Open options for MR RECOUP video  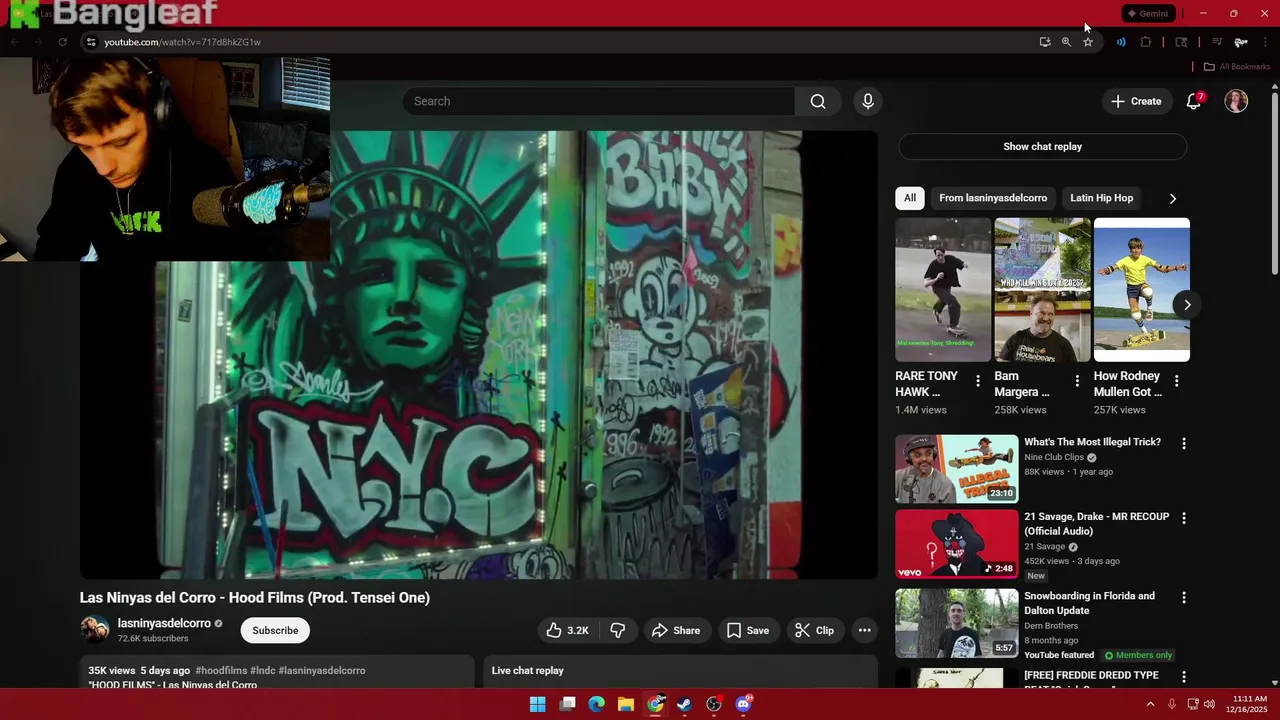[x=1184, y=518]
